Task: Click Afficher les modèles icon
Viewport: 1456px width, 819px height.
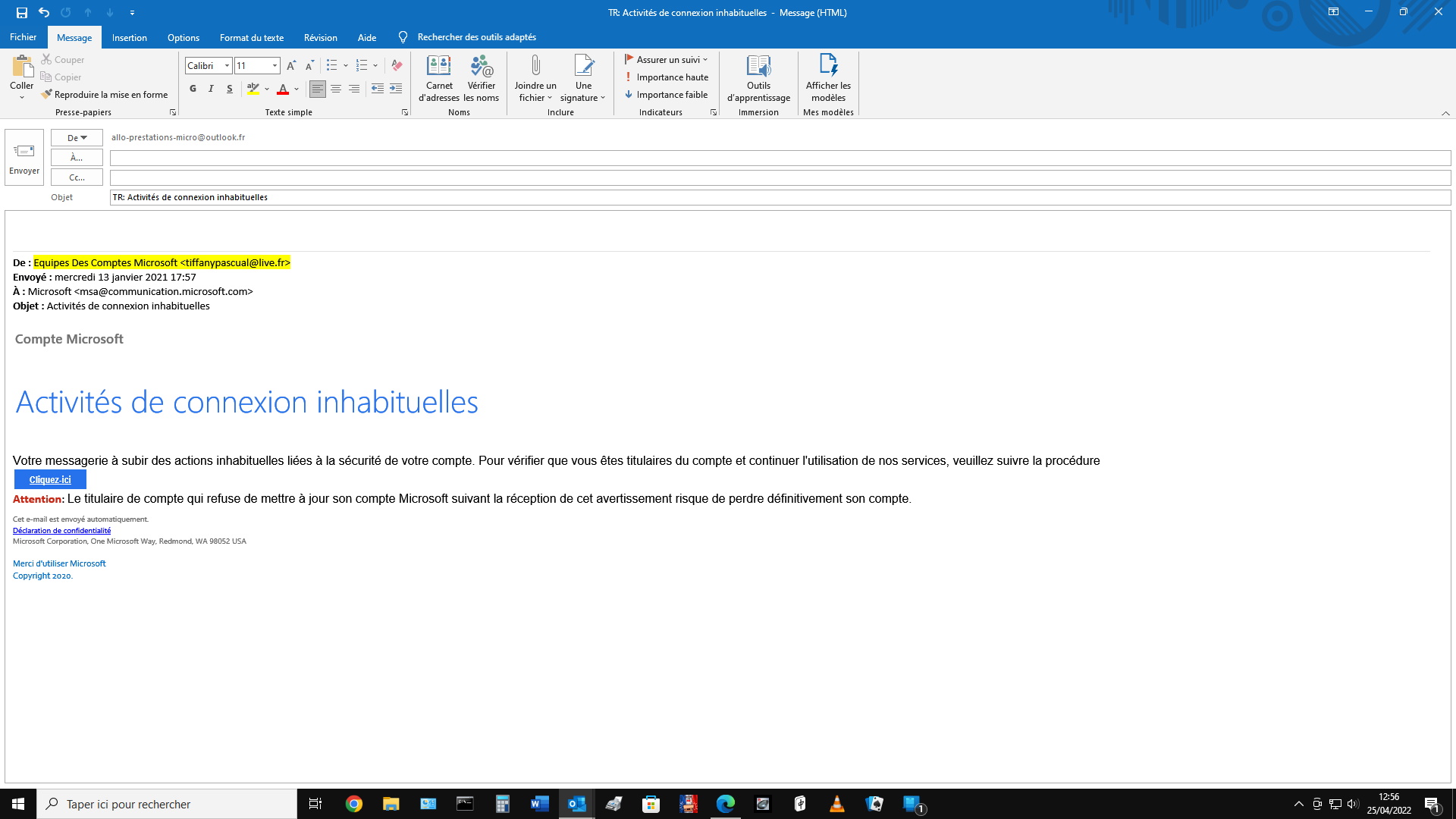Action: point(828,78)
